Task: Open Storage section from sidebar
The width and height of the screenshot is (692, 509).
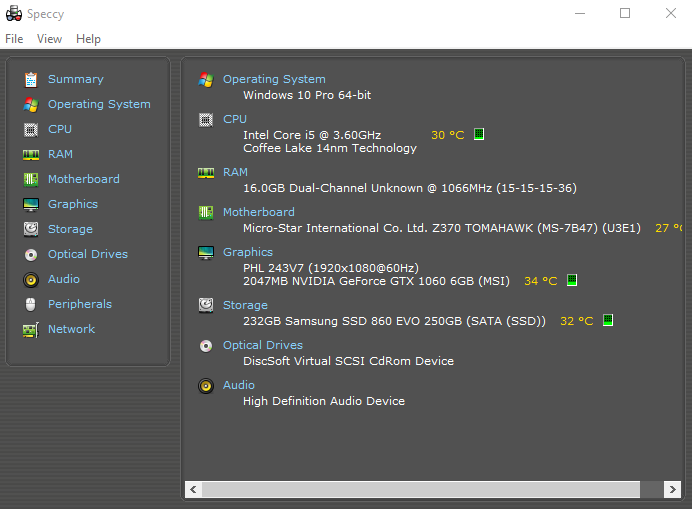Action: click(71, 230)
